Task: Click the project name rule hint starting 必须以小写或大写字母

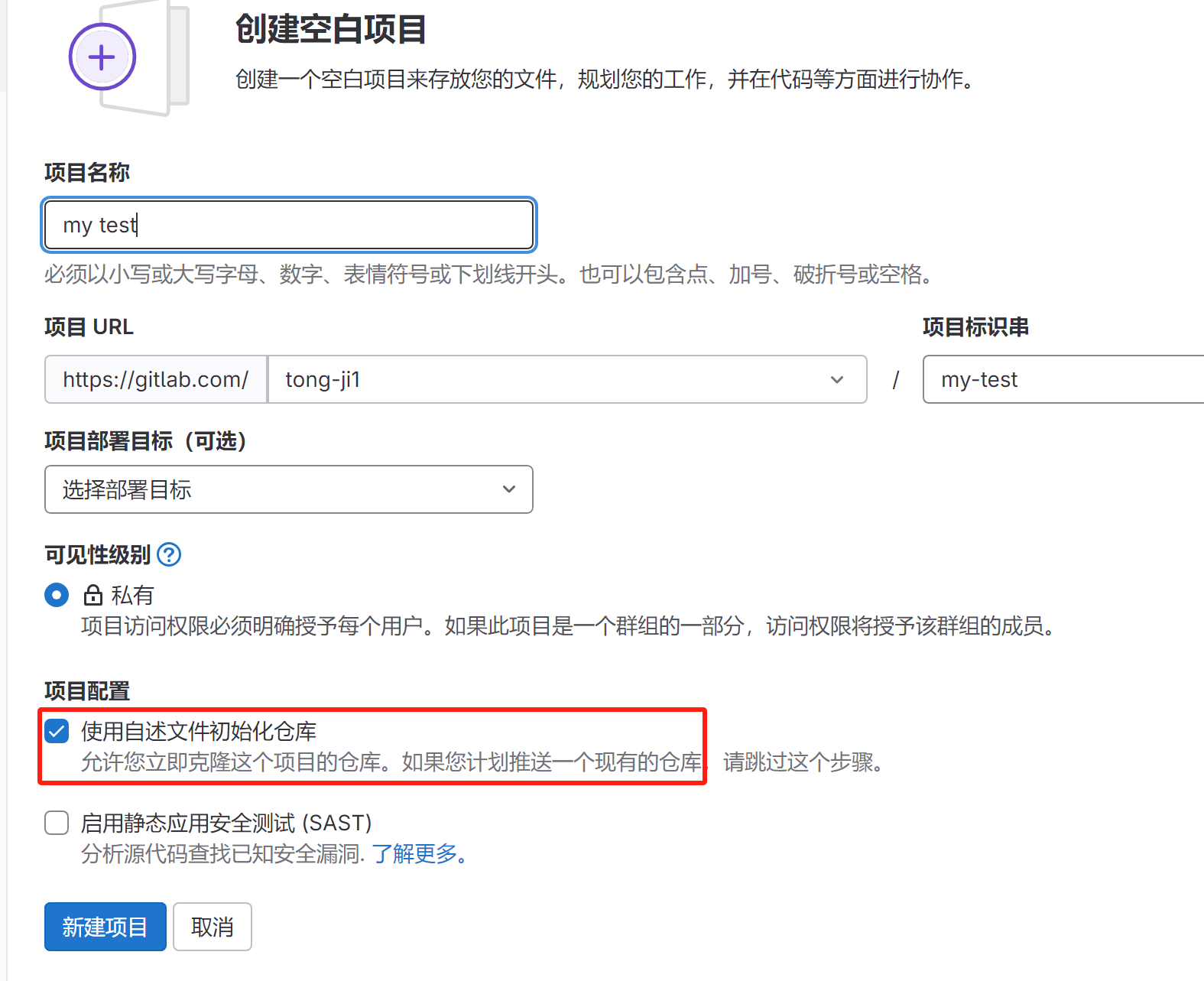Action: tap(489, 274)
